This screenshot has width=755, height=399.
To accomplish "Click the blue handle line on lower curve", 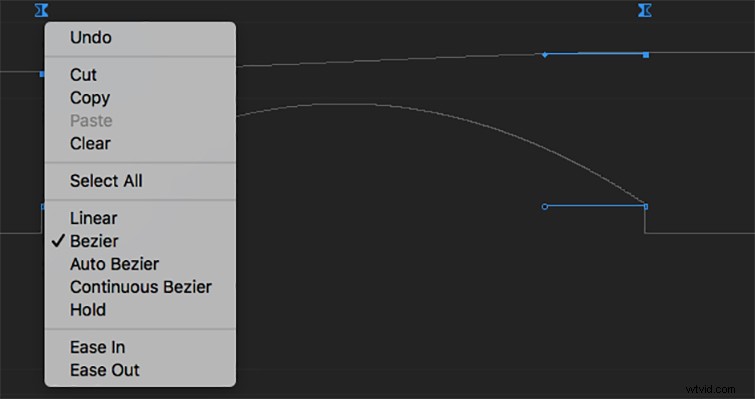I will pos(595,206).
